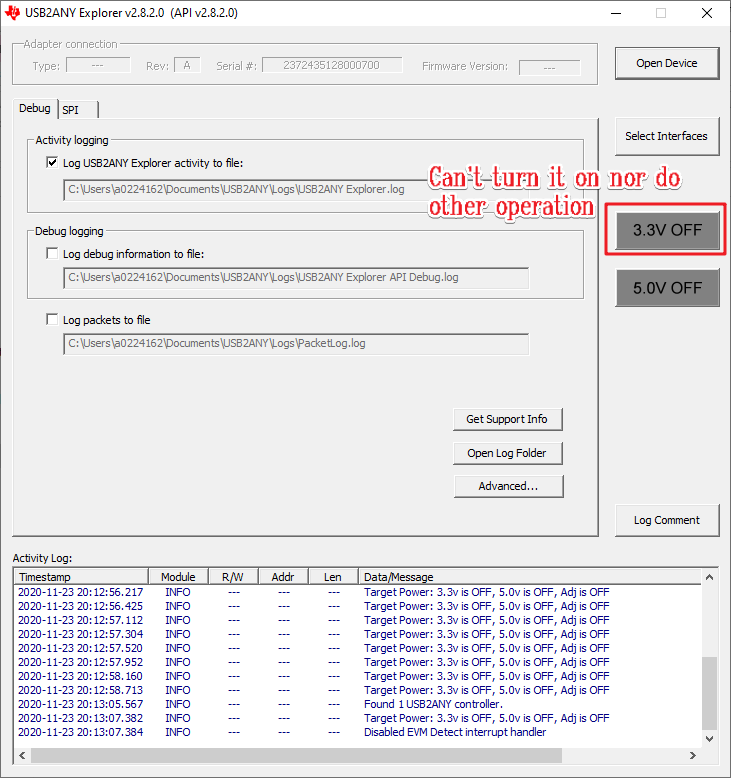Click the adapter Type field
731x778 pixels.
[98, 65]
